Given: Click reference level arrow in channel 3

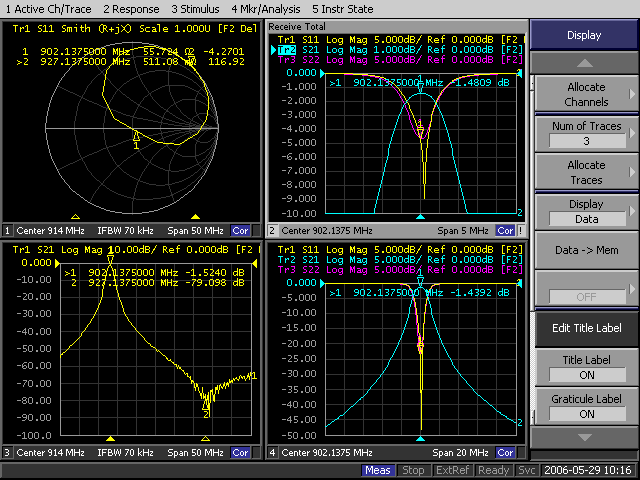Looking at the screenshot, I should [57, 263].
